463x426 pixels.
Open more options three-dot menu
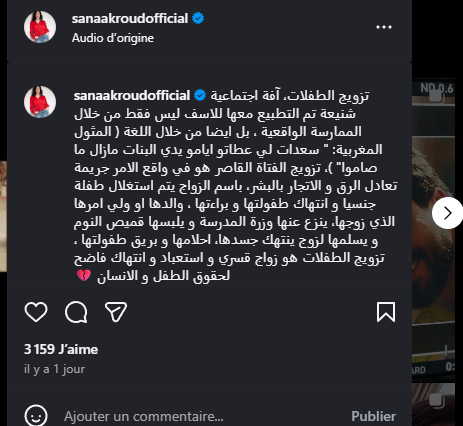tap(384, 27)
